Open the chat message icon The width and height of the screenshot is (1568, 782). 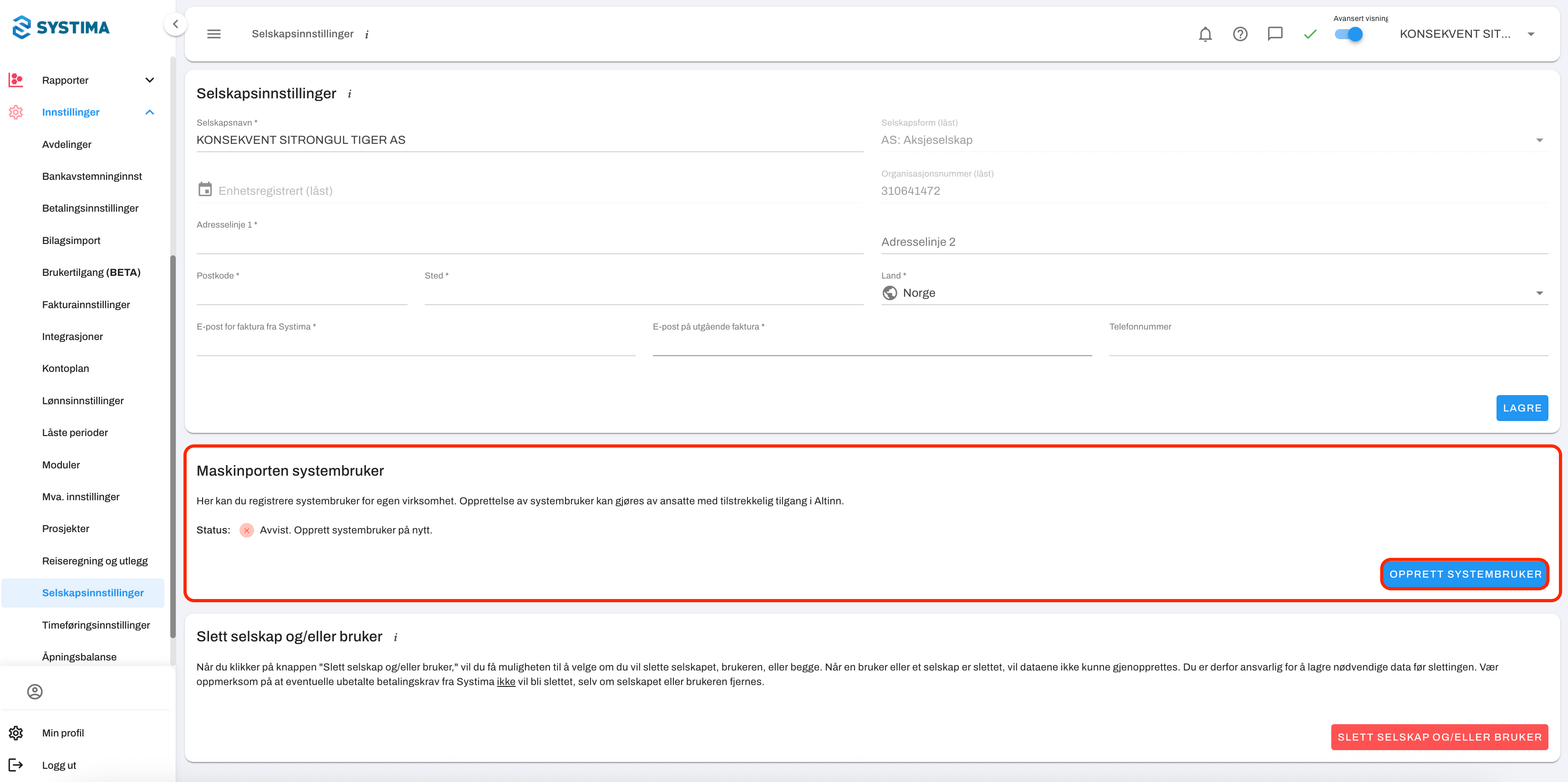tap(1275, 34)
